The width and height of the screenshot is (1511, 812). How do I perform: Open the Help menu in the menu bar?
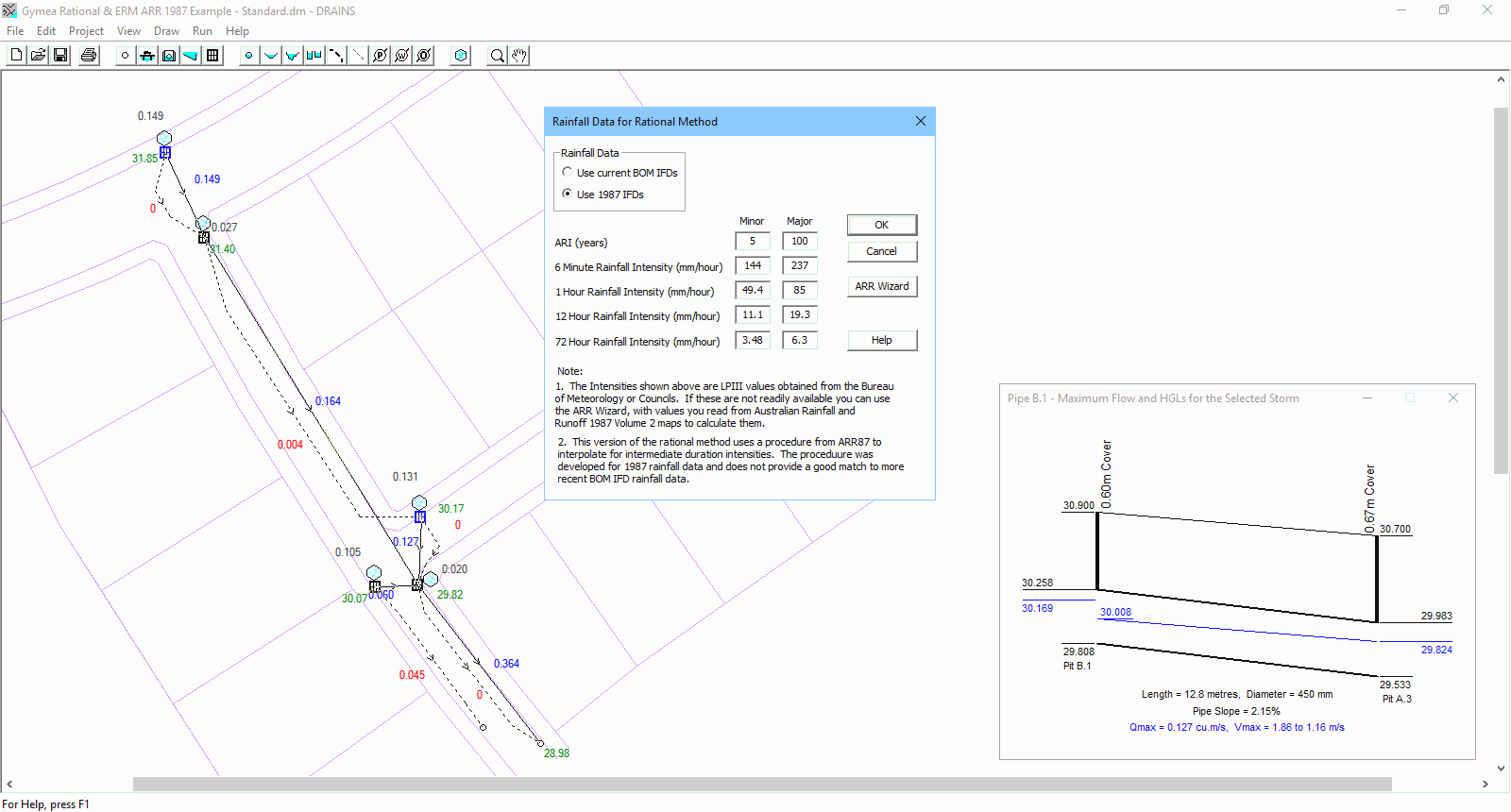coord(237,31)
